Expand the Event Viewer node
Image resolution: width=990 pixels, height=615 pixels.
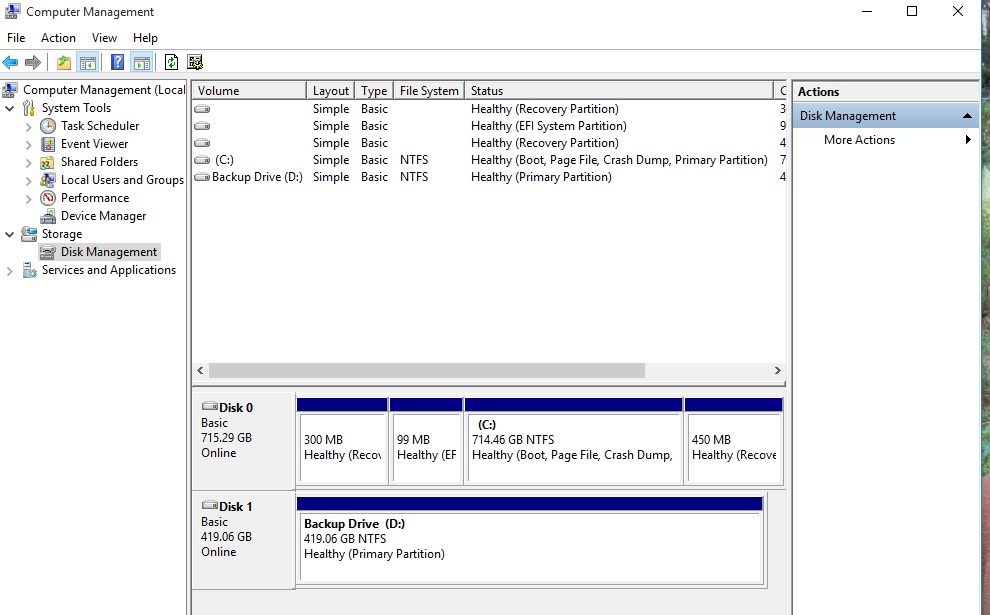28,145
